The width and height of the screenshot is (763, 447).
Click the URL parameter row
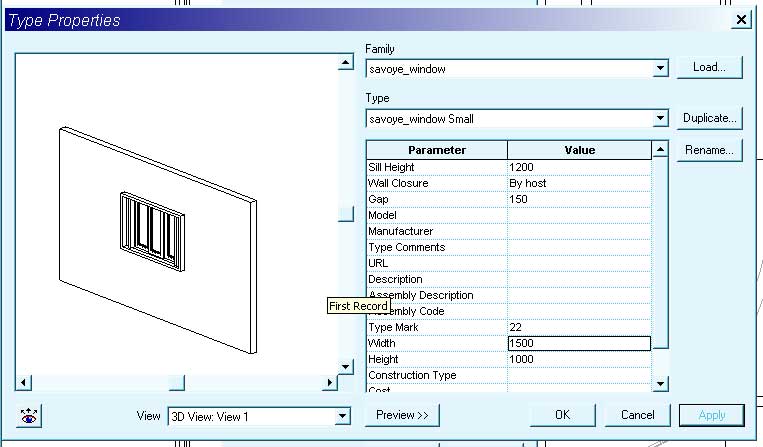coord(509,264)
